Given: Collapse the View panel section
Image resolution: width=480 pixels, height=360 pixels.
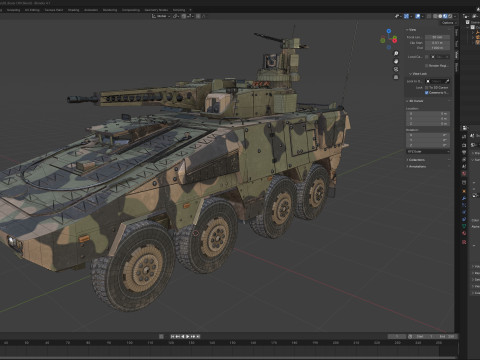Looking at the screenshot, I should (x=411, y=30).
